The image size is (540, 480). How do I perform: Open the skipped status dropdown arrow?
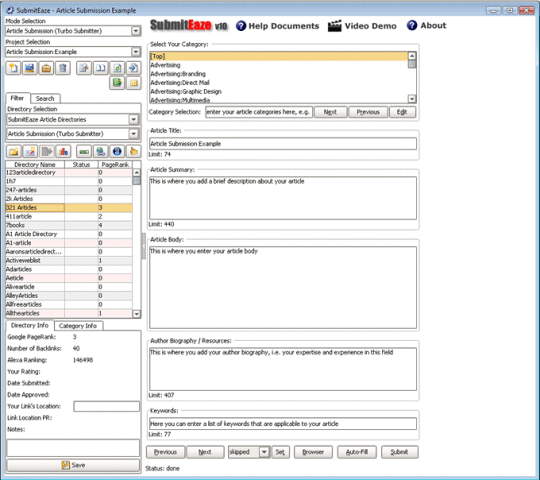[264, 452]
